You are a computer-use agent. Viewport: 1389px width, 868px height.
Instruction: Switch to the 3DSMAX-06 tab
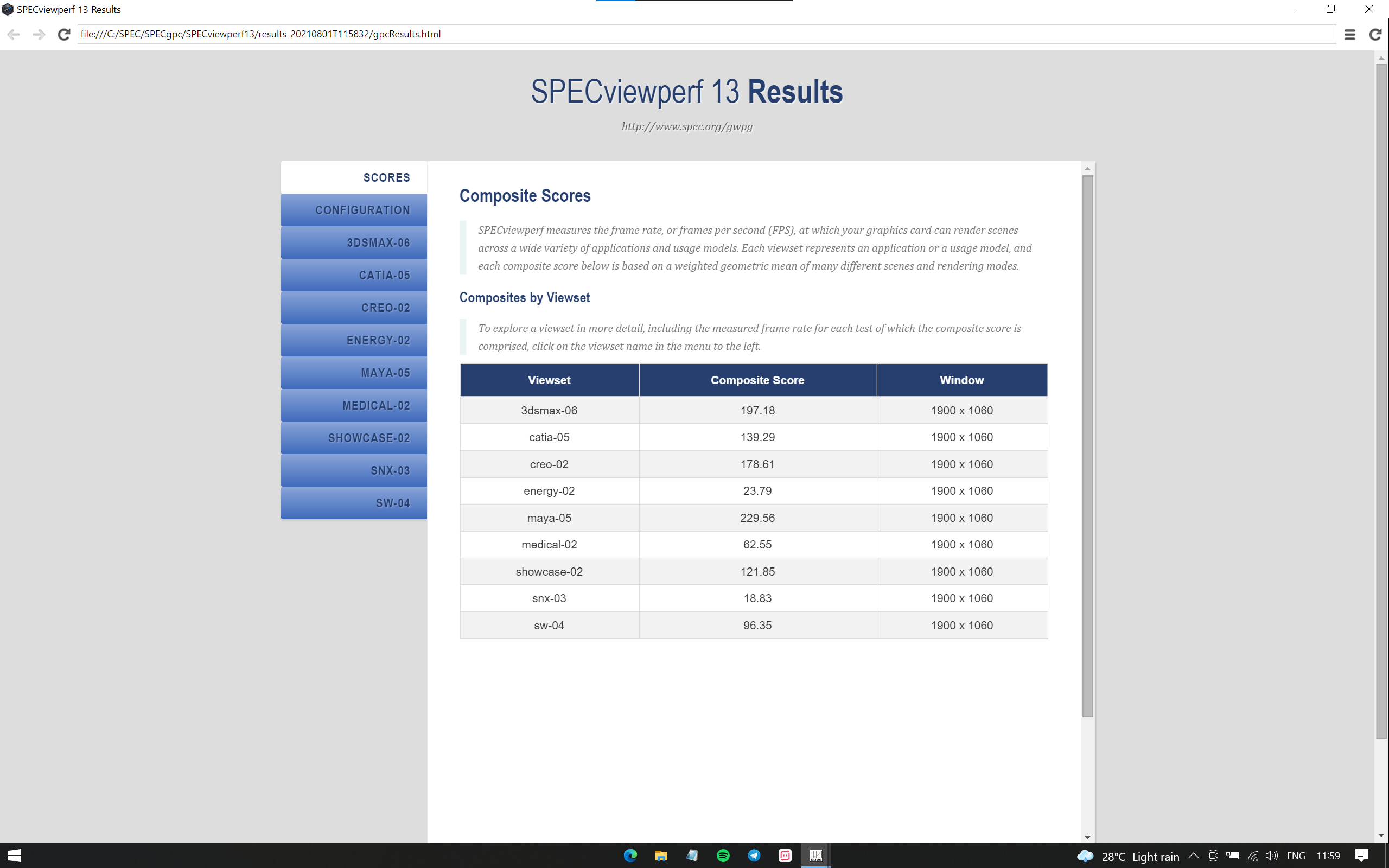click(x=354, y=243)
